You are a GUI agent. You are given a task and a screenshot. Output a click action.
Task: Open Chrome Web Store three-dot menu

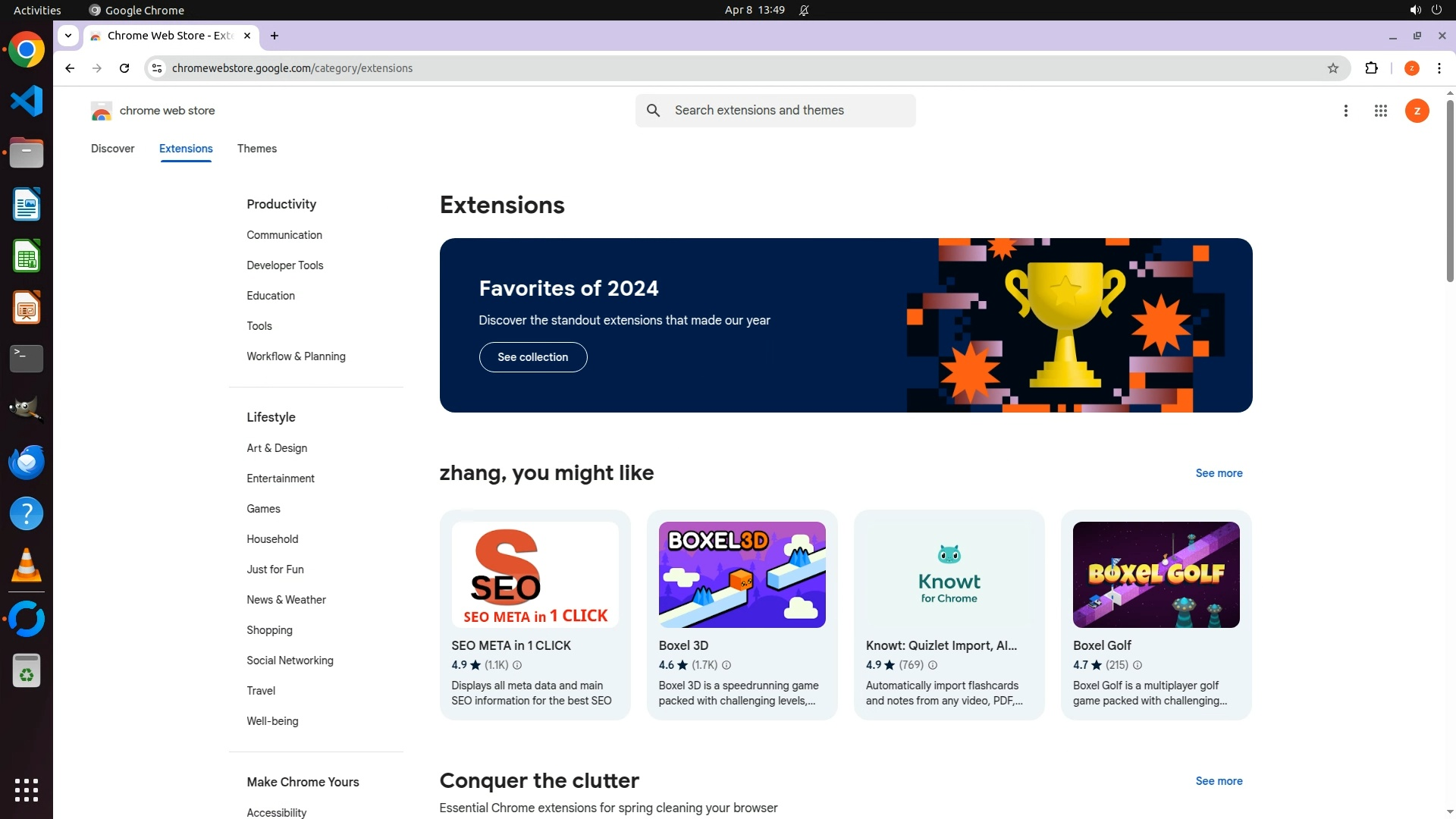(x=1345, y=111)
